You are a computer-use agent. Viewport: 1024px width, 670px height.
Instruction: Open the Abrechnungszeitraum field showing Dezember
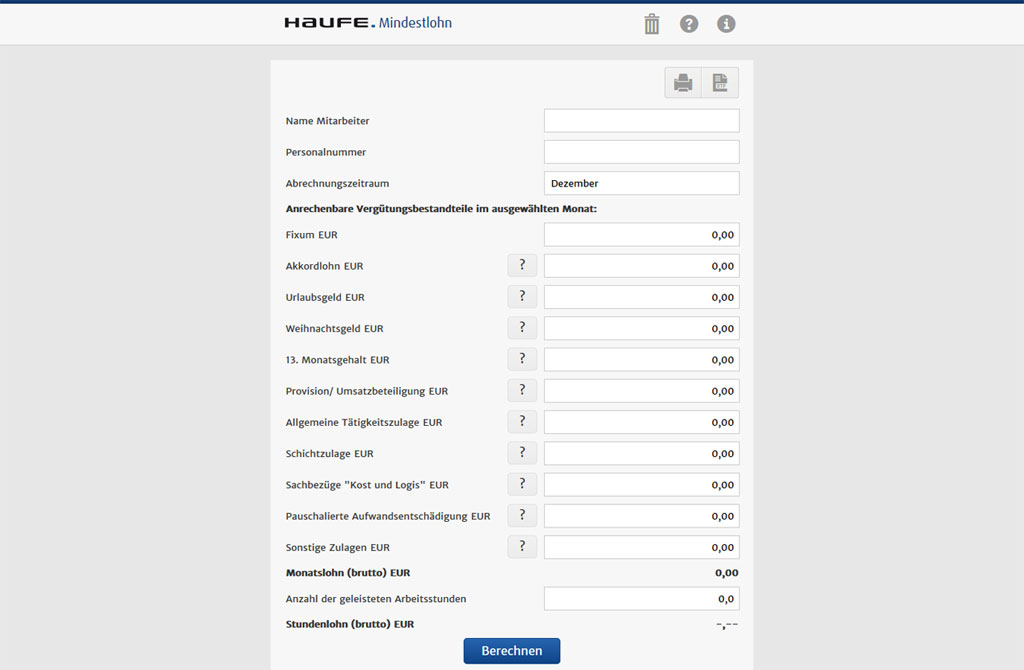641,183
